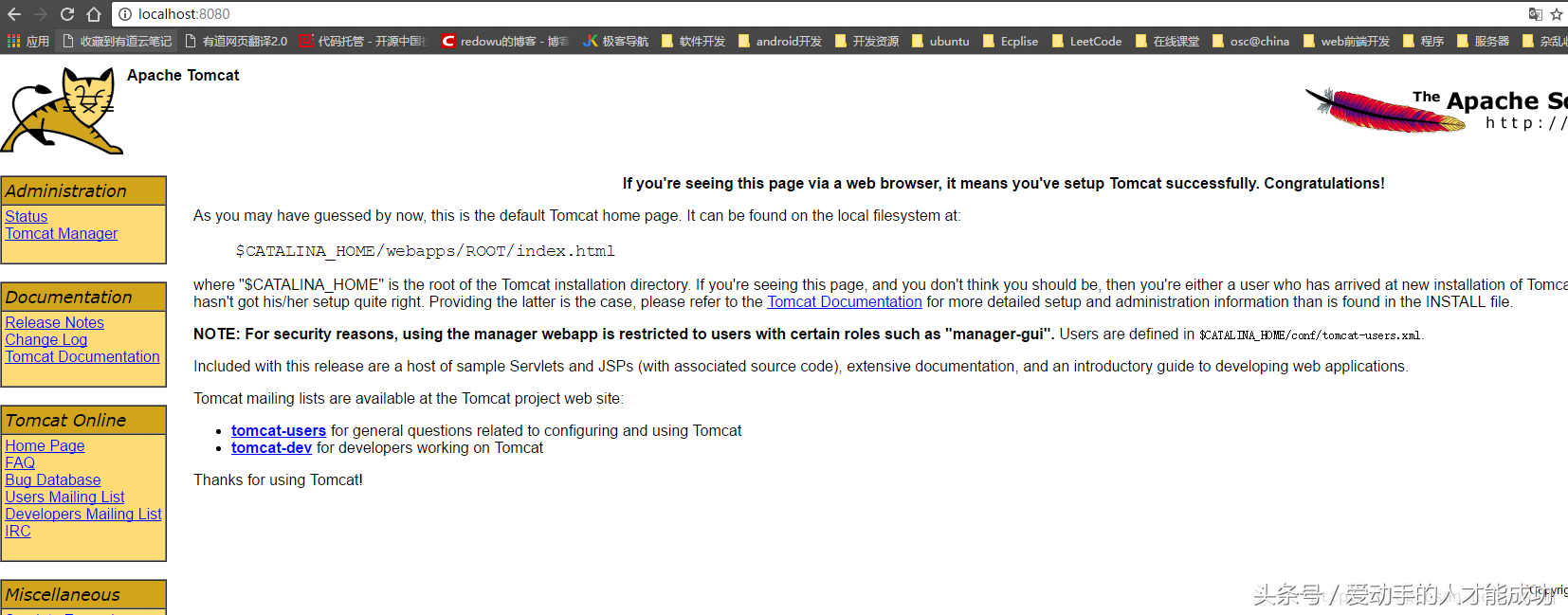1568x615 pixels.
Task: Open the FAQ link
Action: (20, 463)
